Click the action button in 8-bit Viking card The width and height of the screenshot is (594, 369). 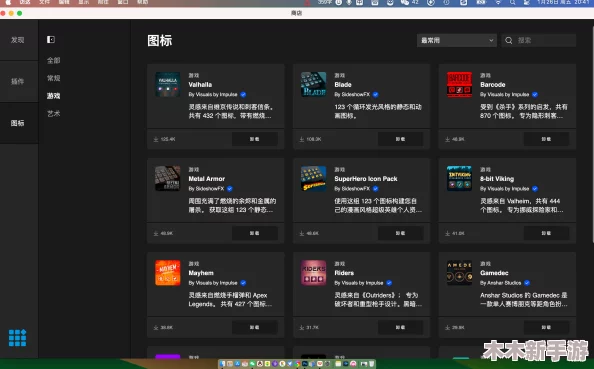coord(546,233)
